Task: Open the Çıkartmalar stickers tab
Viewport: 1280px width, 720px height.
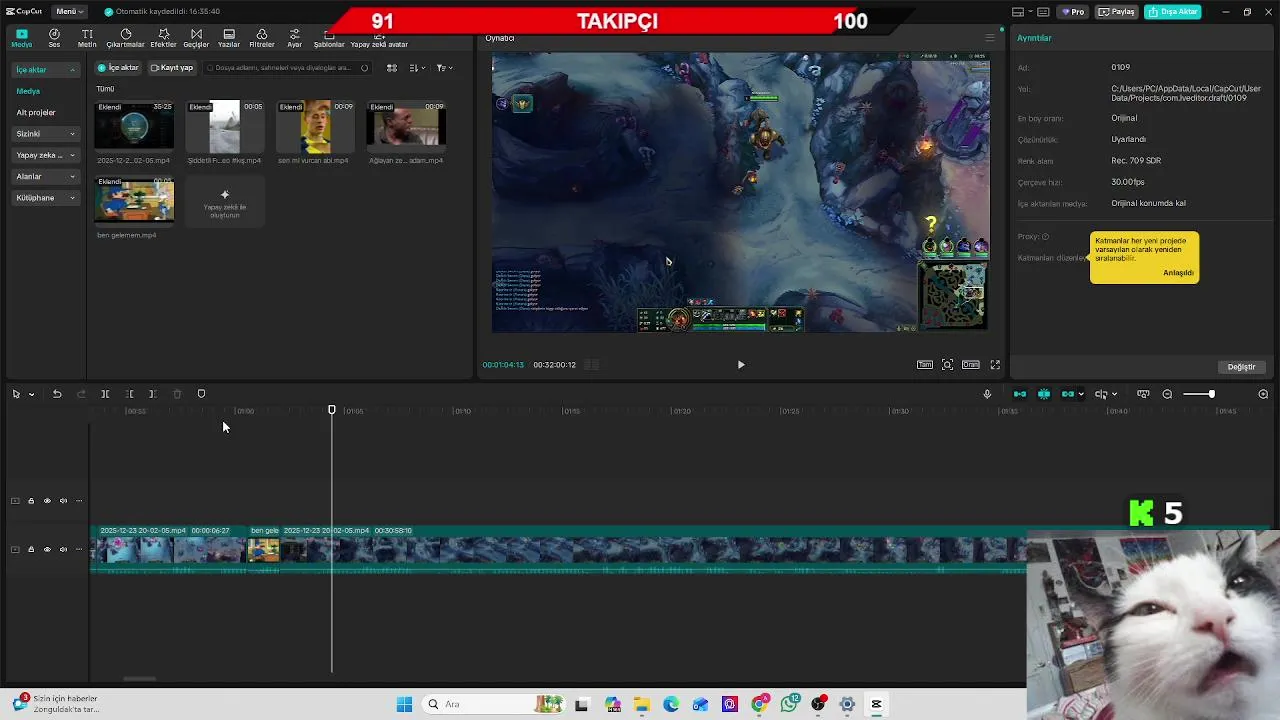Action: [x=125, y=38]
